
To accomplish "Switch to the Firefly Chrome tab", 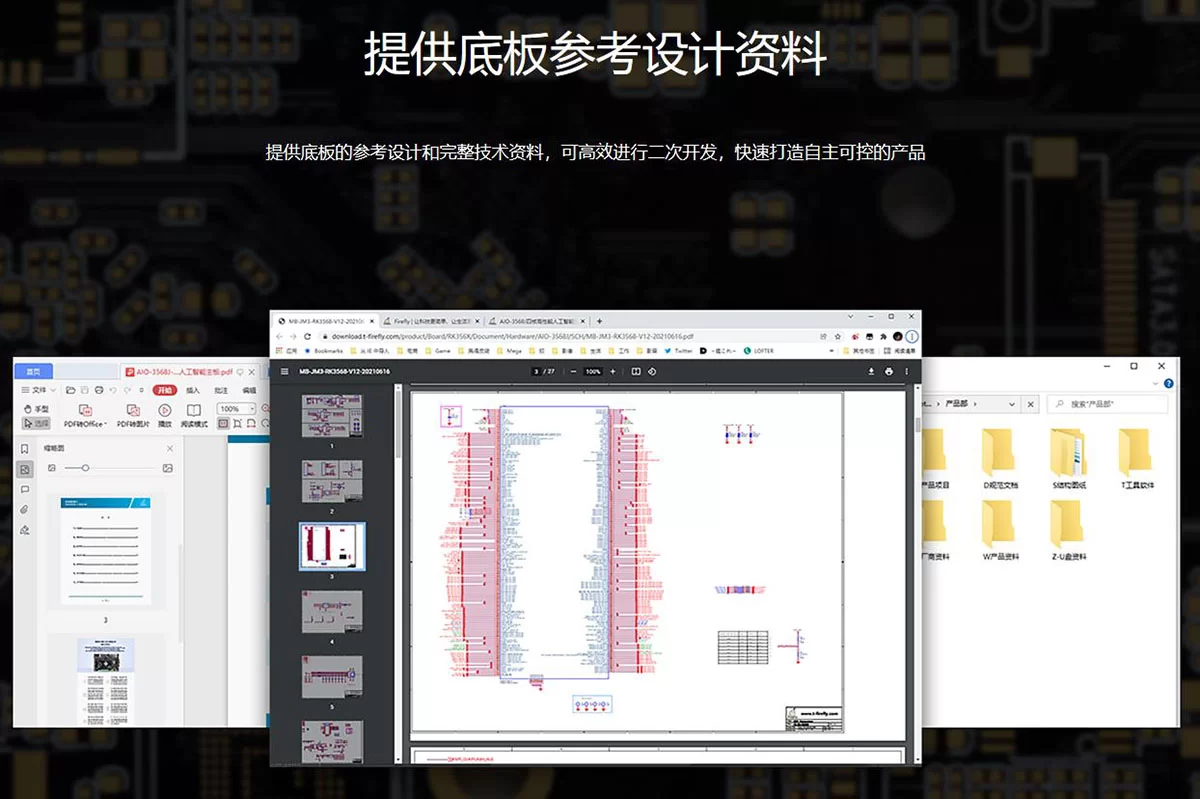I will pyautogui.click(x=432, y=321).
